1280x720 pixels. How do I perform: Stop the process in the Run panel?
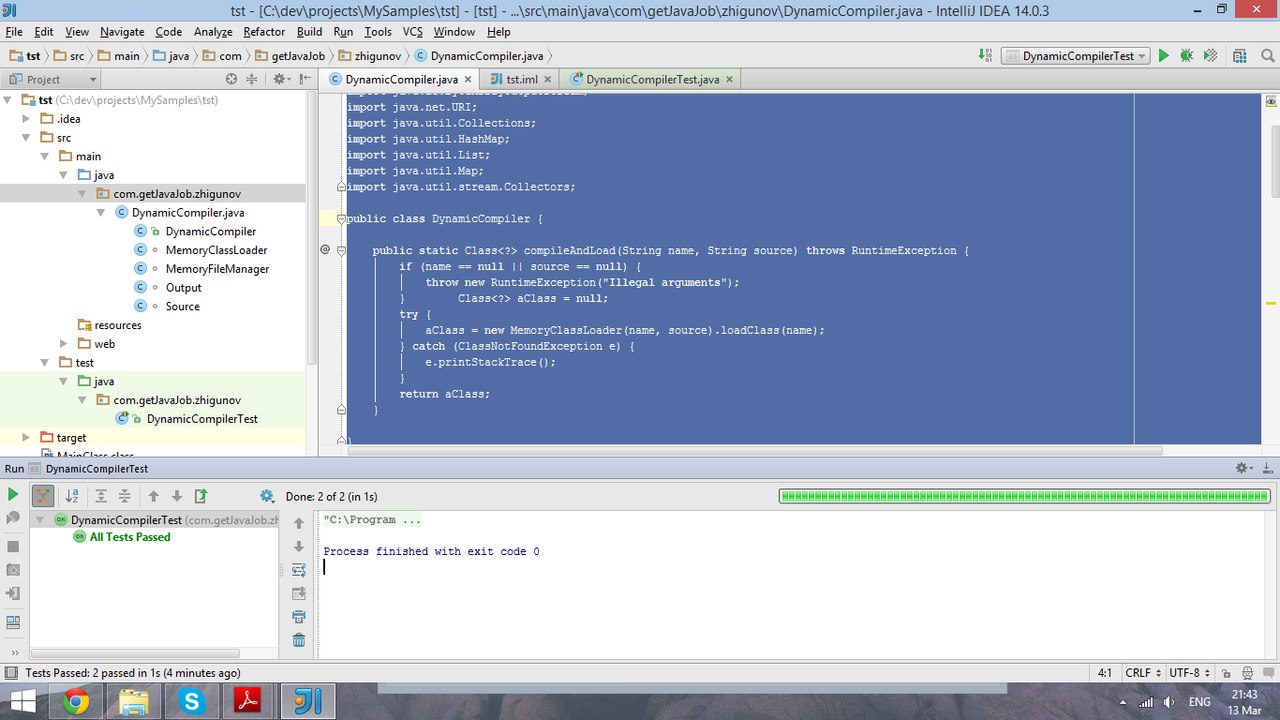[x=13, y=546]
